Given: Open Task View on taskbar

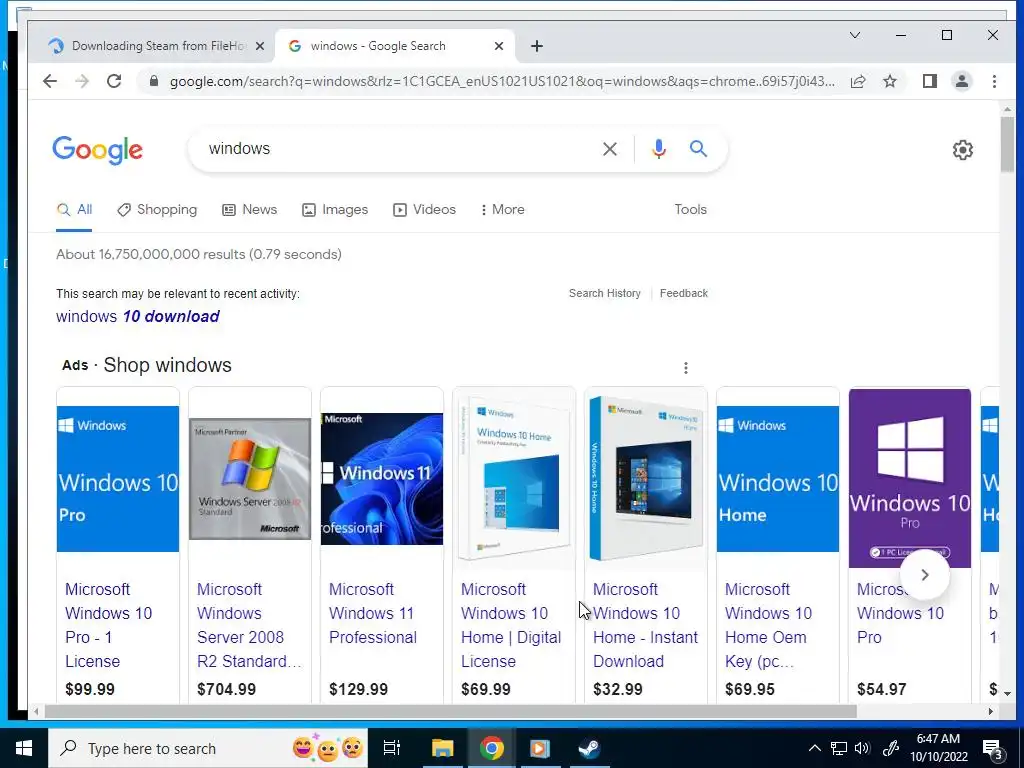Looking at the screenshot, I should 392,748.
